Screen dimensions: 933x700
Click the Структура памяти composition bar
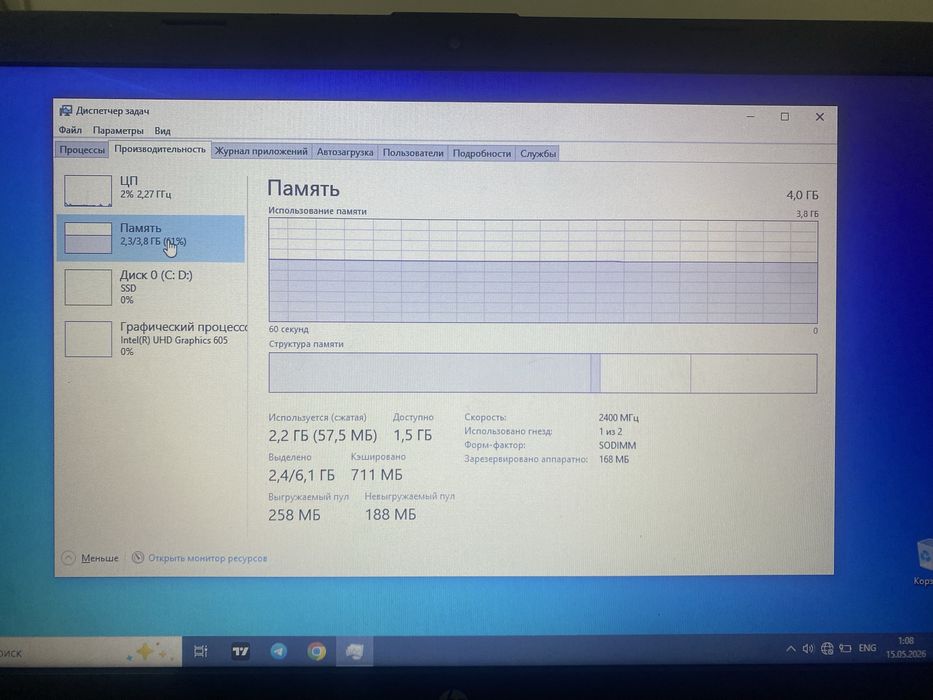543,373
